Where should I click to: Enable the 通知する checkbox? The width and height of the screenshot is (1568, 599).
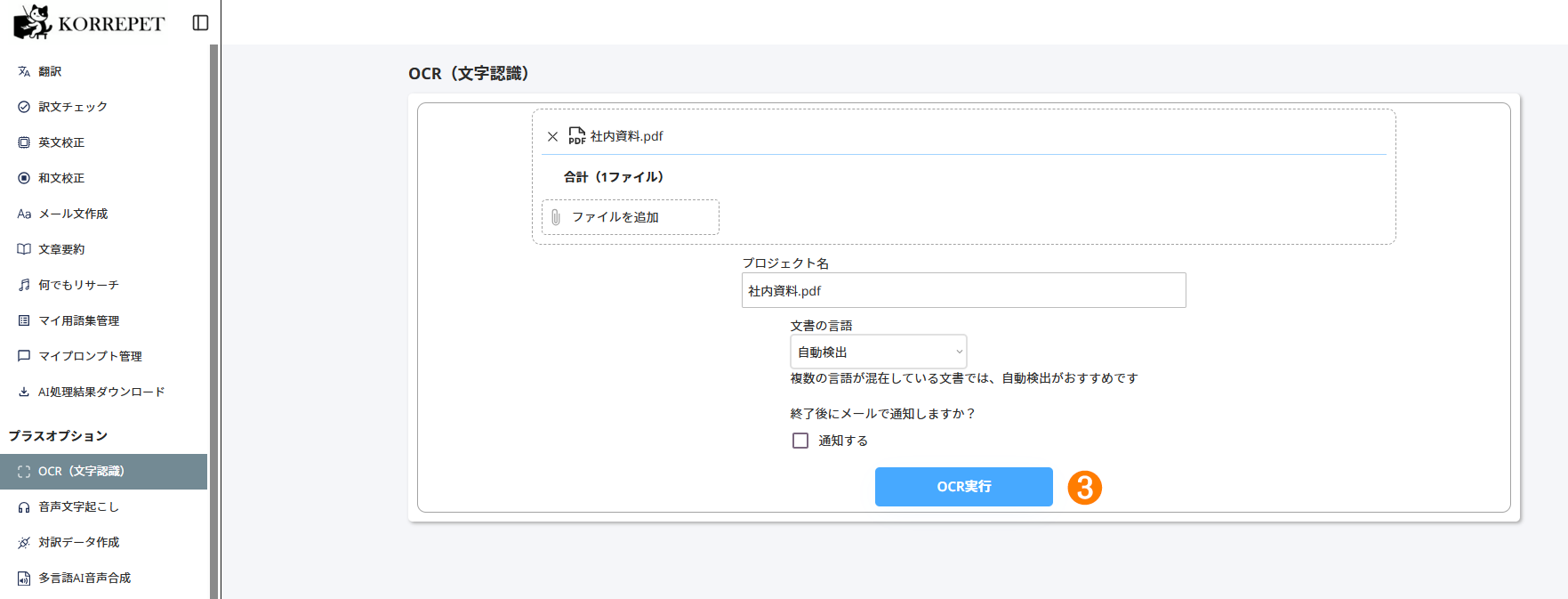point(800,441)
